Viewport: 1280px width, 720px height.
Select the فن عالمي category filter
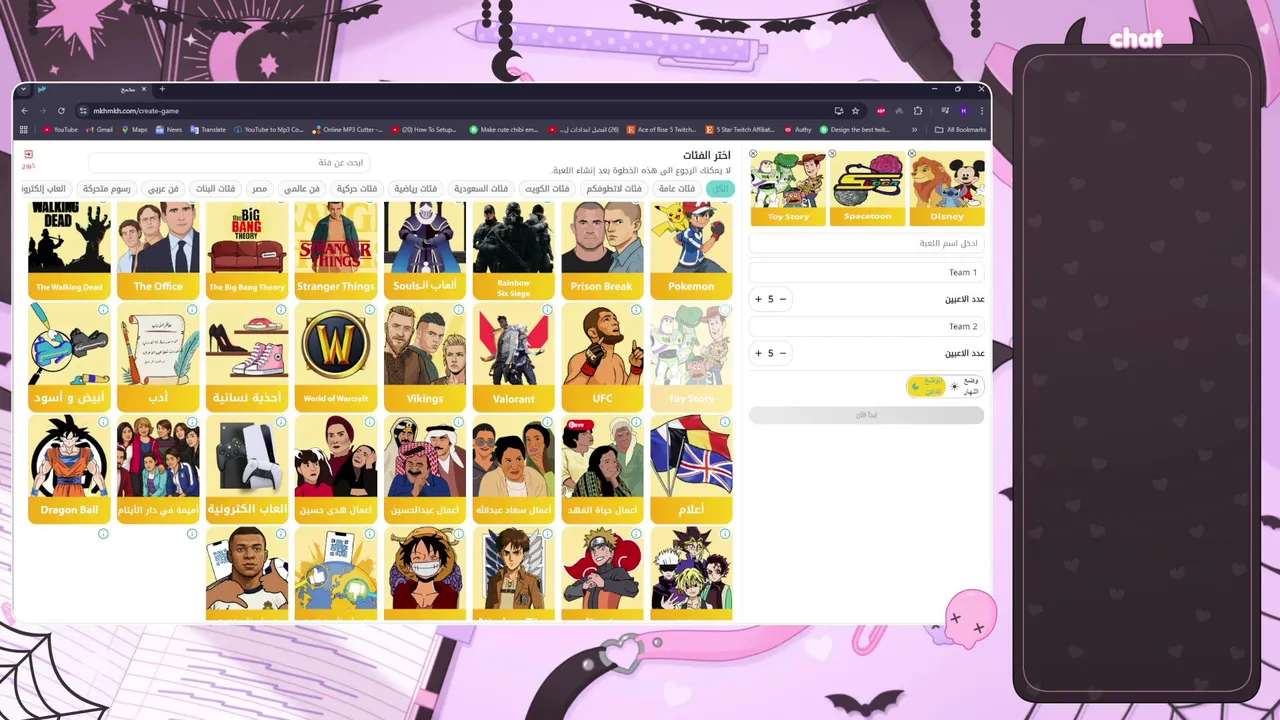click(x=302, y=188)
